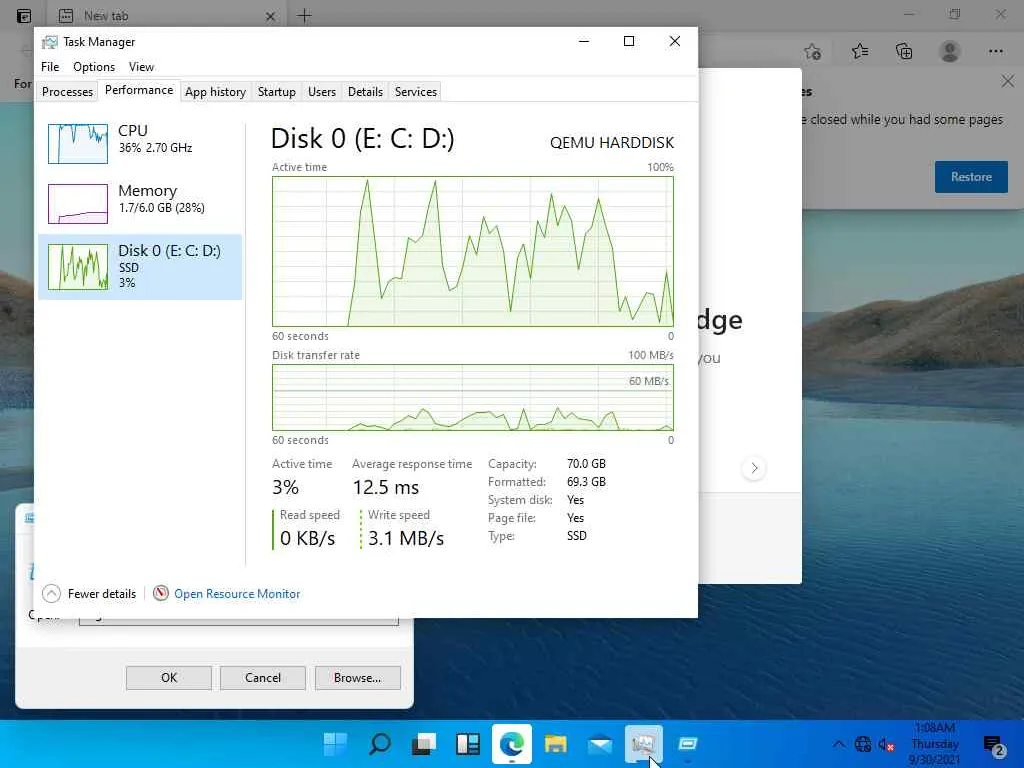
Task: Select Memory performance graph thumbnail
Action: 78,203
